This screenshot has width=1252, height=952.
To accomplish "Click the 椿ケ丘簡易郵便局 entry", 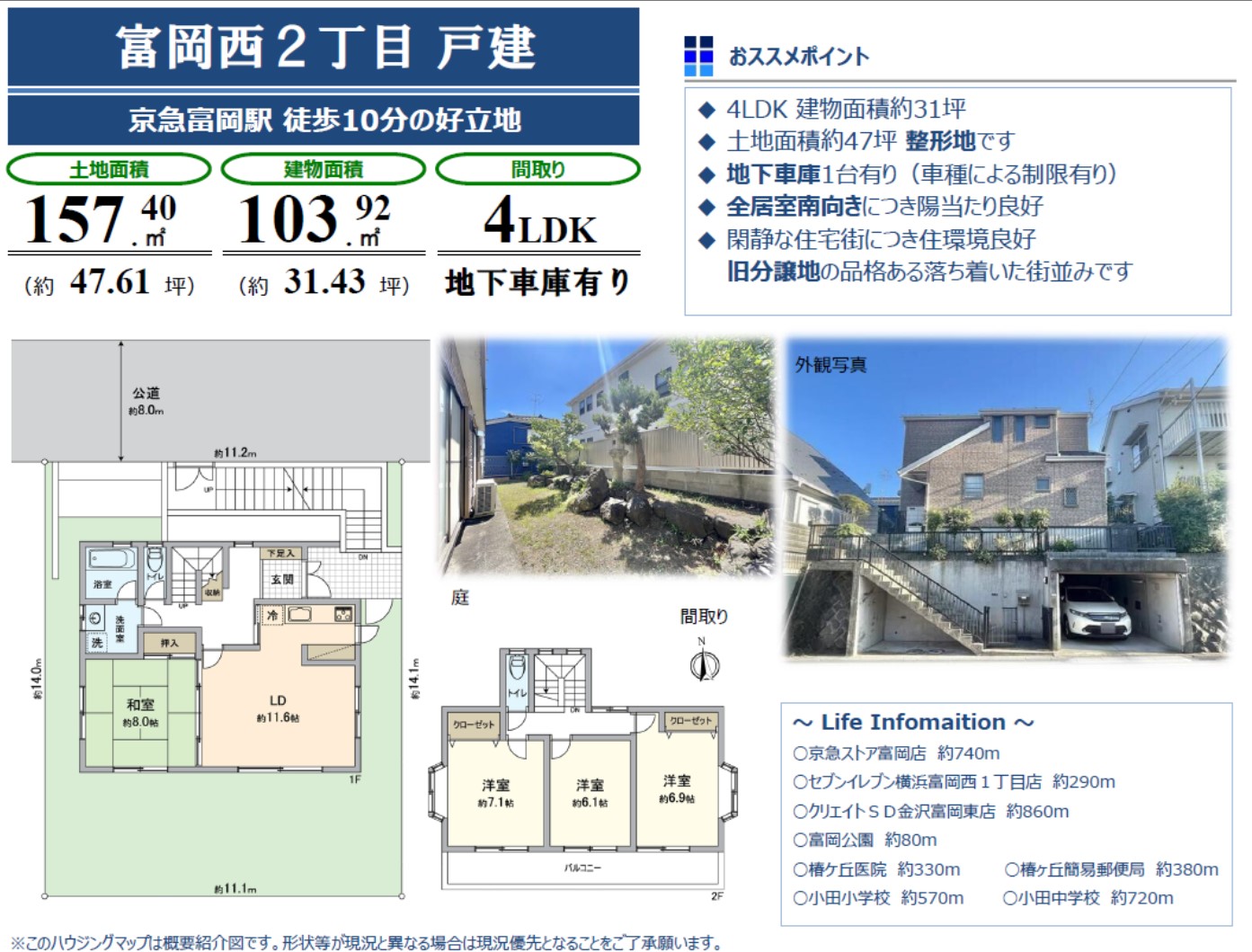I will point(1111,869).
